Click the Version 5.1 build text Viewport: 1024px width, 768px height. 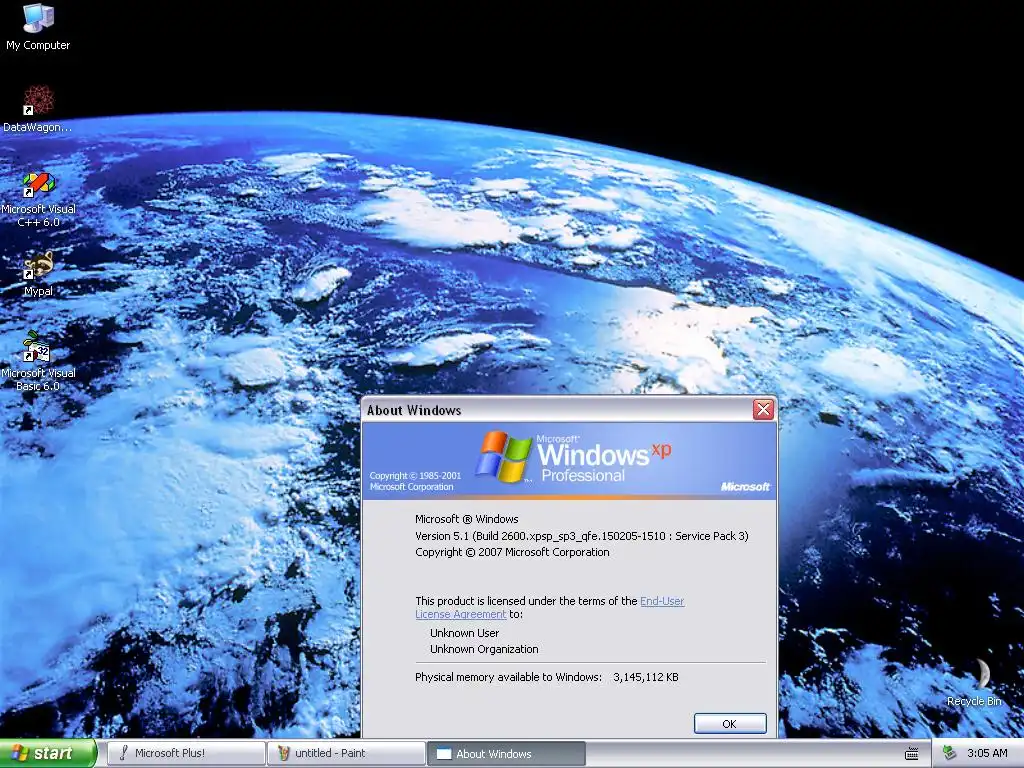581,536
